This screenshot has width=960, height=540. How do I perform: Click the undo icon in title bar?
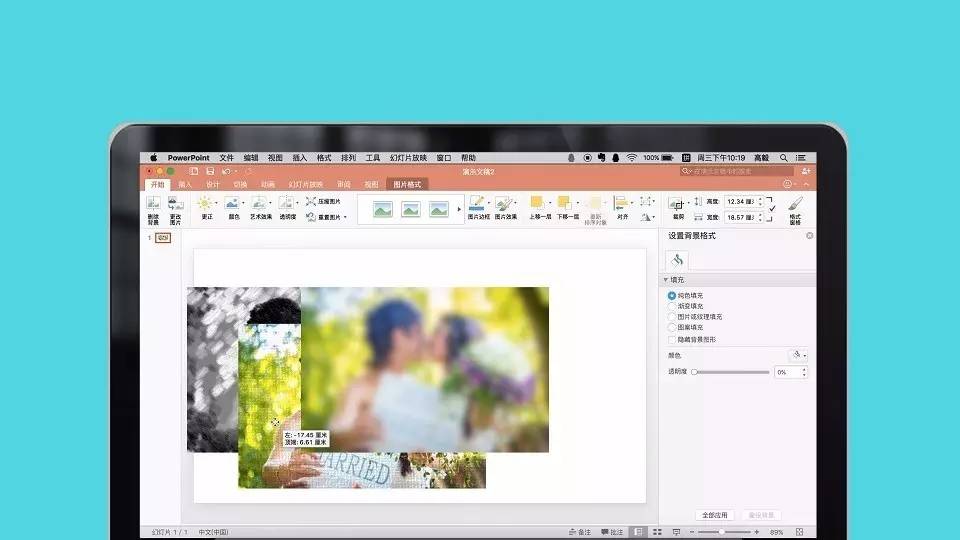pos(226,171)
